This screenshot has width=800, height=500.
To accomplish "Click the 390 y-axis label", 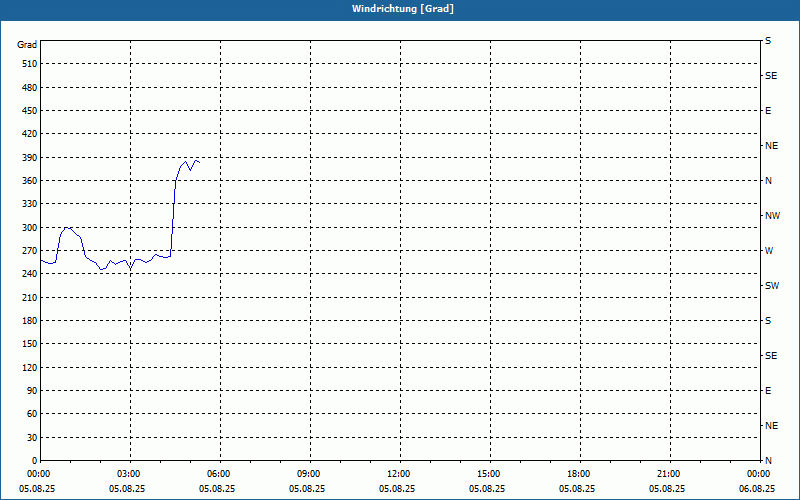I will (x=30, y=158).
